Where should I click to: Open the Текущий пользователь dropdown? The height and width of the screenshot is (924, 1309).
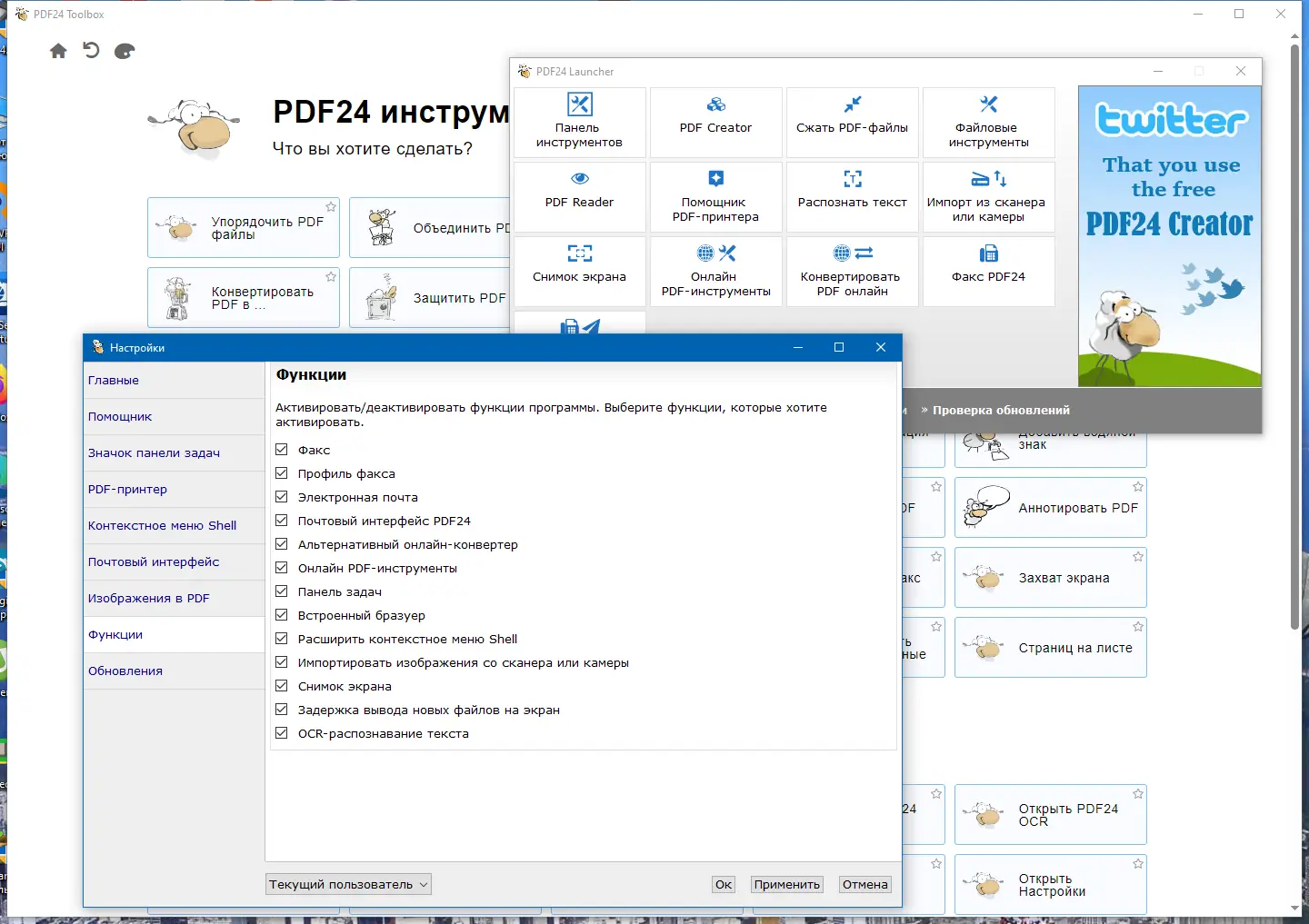(x=348, y=884)
